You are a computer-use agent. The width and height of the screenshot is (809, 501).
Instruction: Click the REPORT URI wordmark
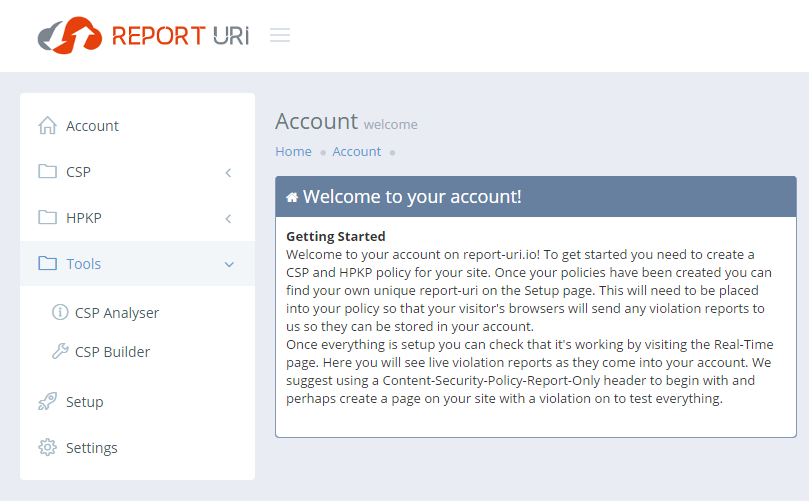[x=181, y=36]
